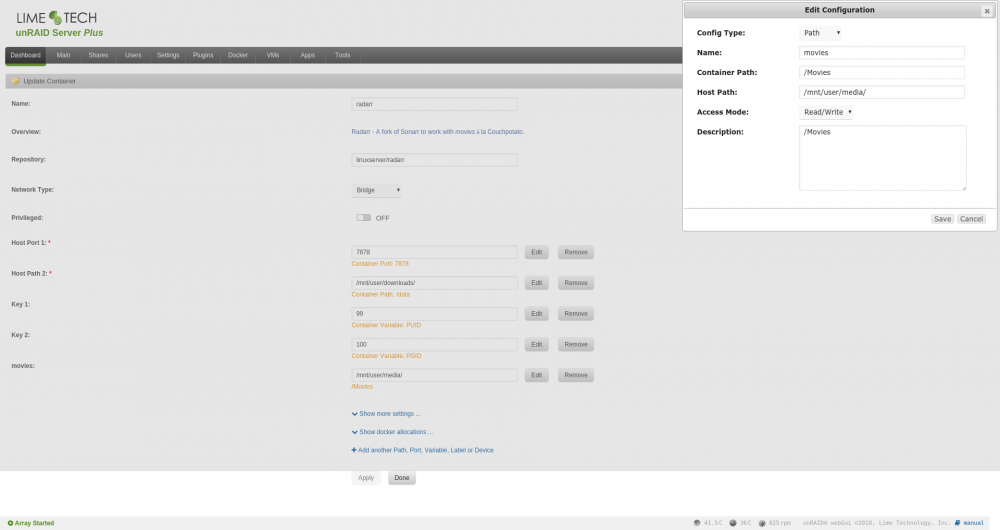Expand Show docker allocations
Screen dimensions: 1000x530
click(392, 432)
